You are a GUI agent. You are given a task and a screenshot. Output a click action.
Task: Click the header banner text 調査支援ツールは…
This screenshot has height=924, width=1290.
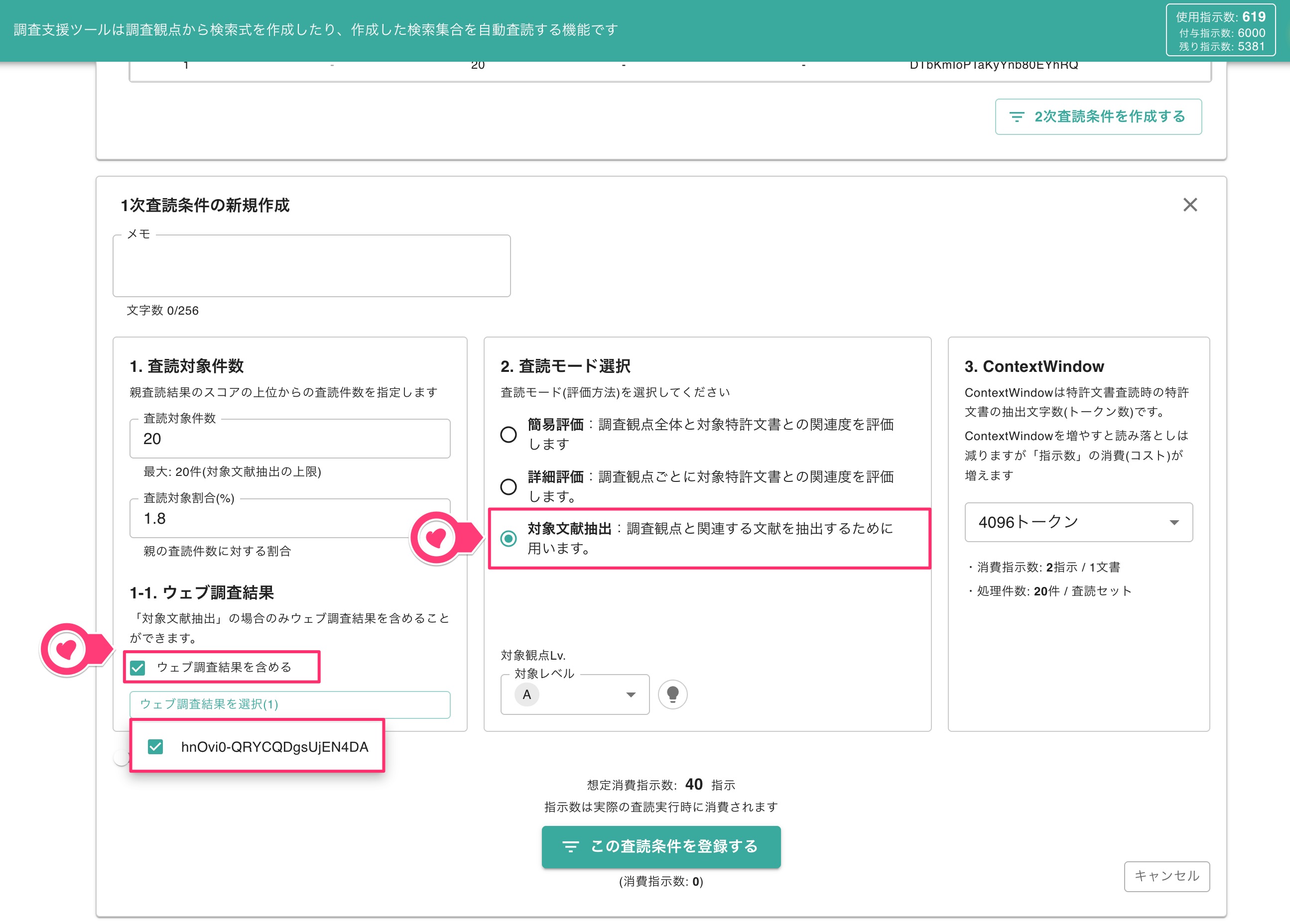coord(316,29)
